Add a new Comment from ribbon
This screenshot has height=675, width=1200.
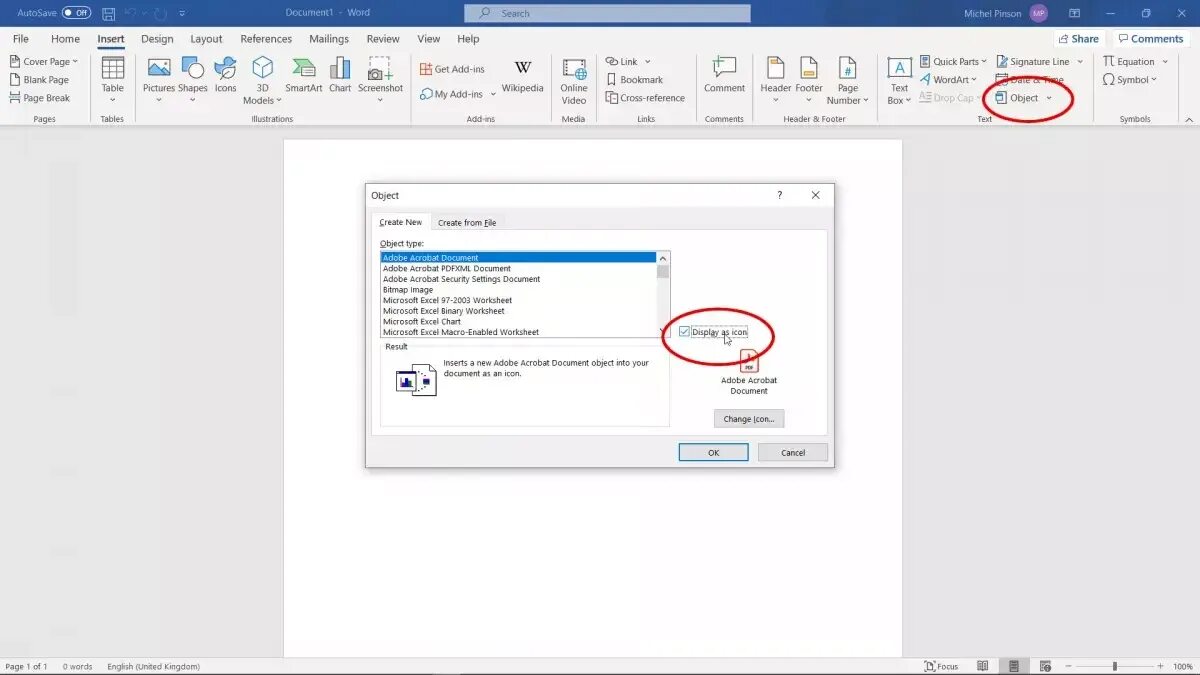pos(724,76)
